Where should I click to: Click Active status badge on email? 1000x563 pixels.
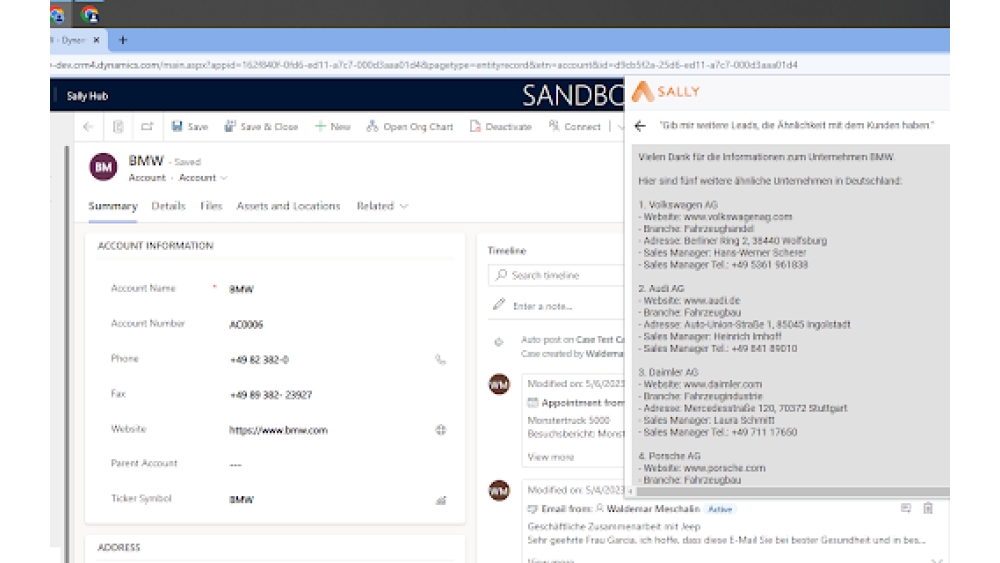pos(720,509)
